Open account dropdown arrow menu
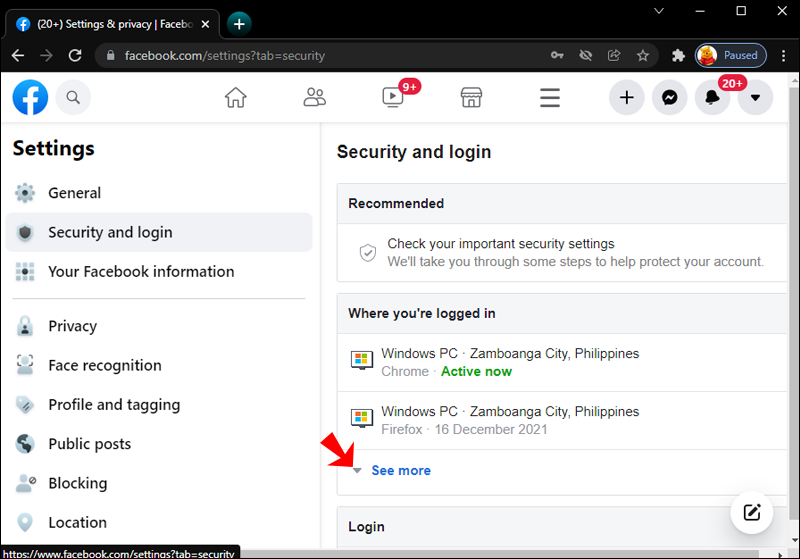This screenshot has width=800, height=559. [755, 97]
